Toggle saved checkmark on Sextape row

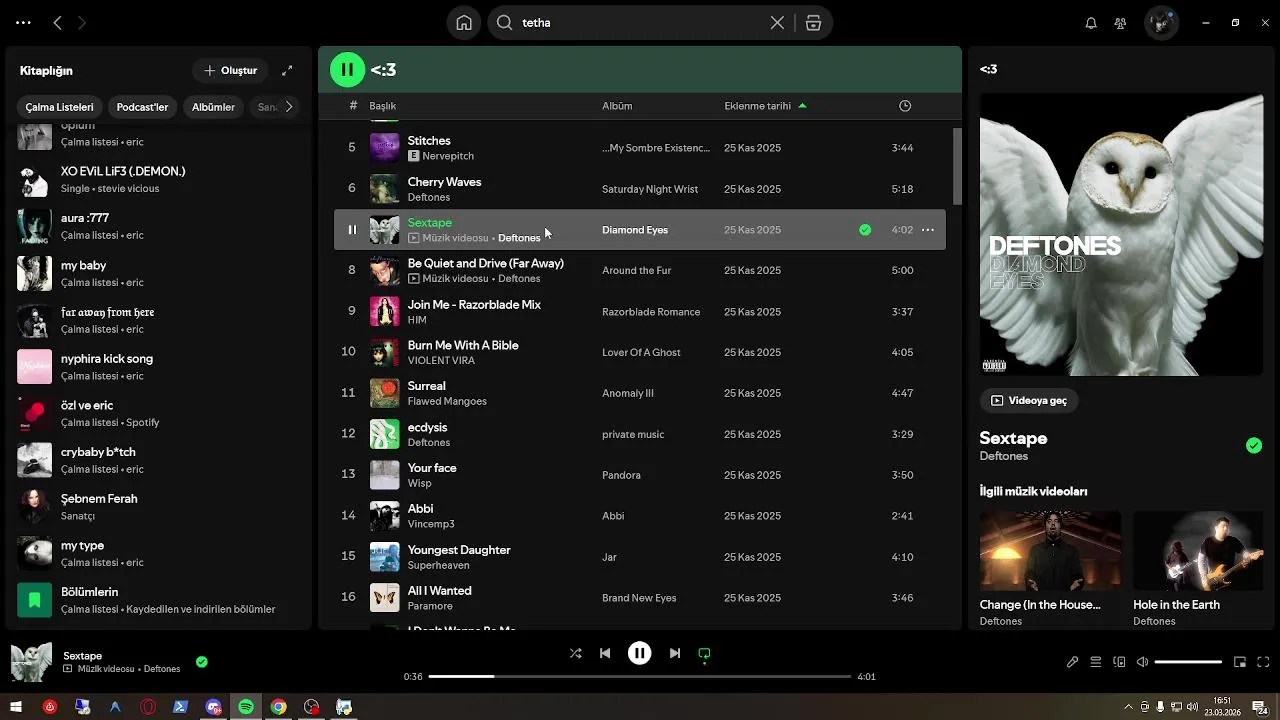(x=865, y=230)
